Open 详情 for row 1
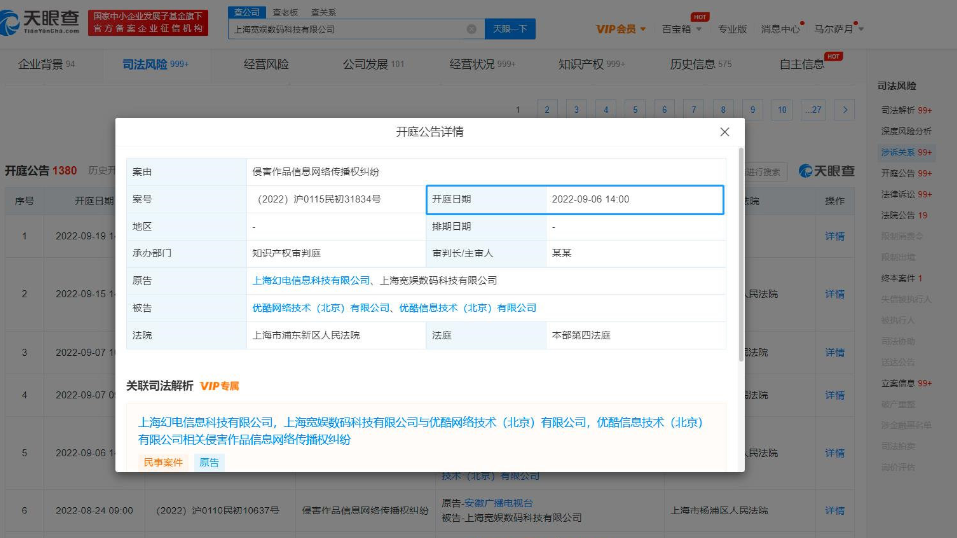The width and height of the screenshot is (957, 538). pos(834,236)
